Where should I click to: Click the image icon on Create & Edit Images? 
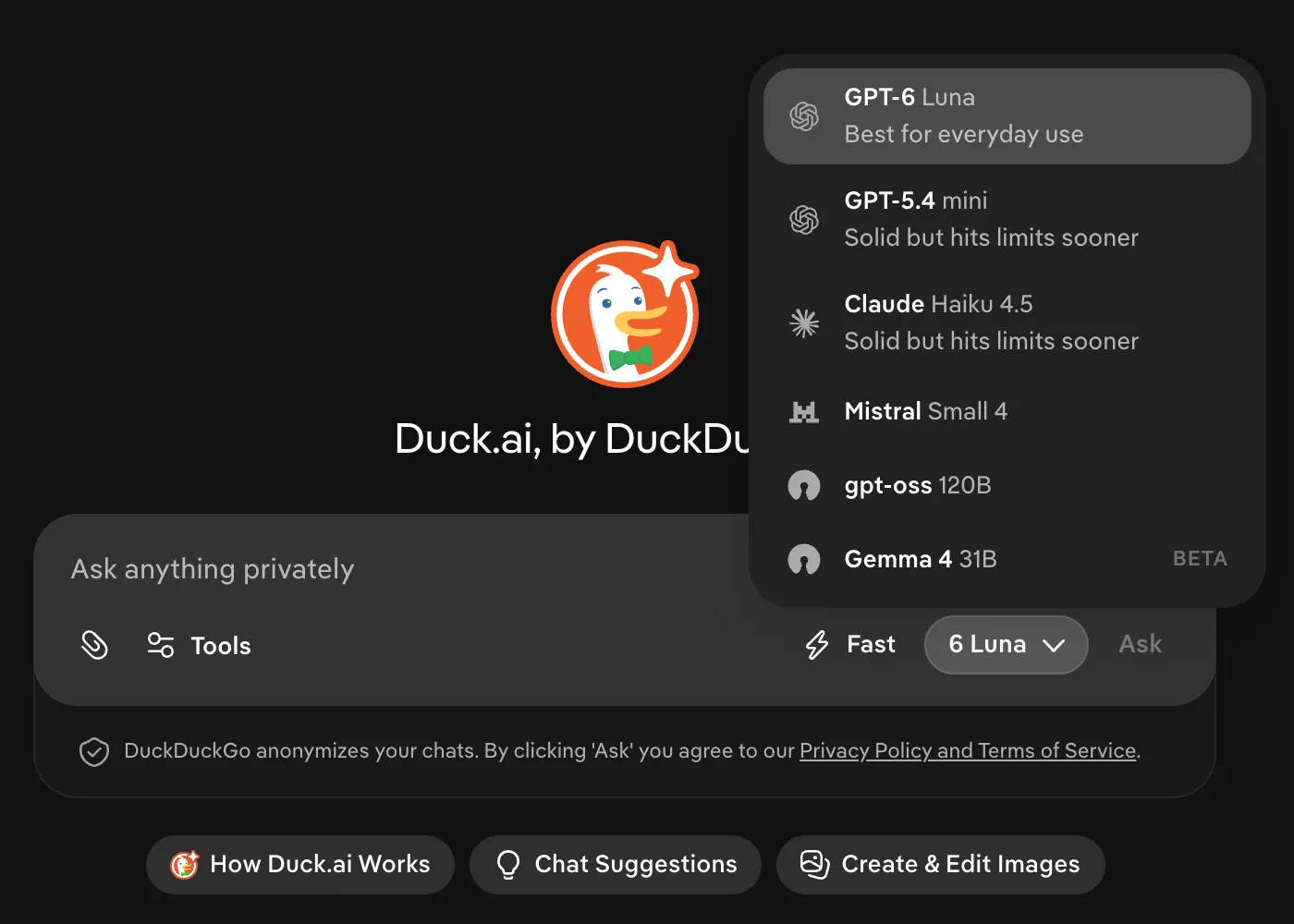[x=814, y=865]
